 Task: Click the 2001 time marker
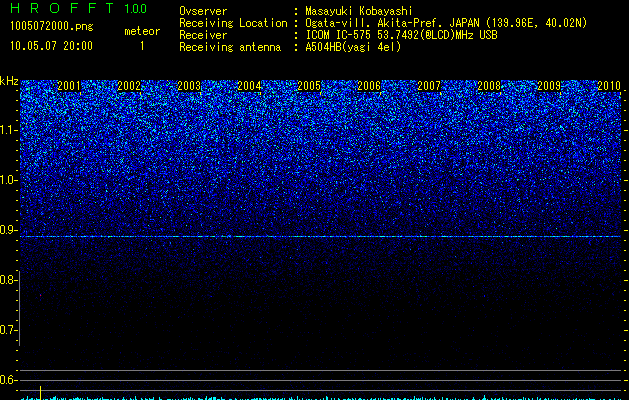(x=69, y=86)
